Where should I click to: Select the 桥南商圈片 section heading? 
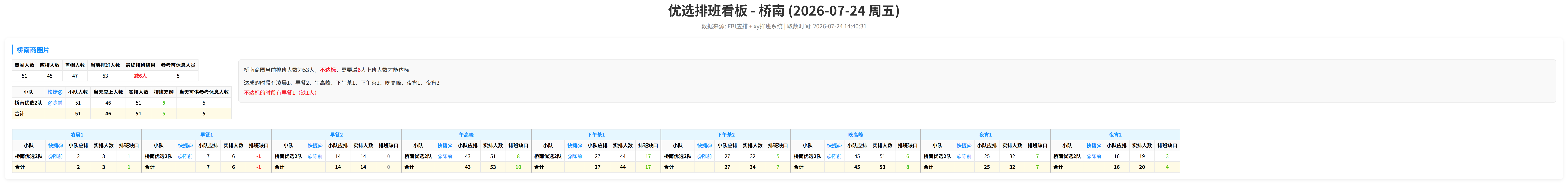coord(33,50)
